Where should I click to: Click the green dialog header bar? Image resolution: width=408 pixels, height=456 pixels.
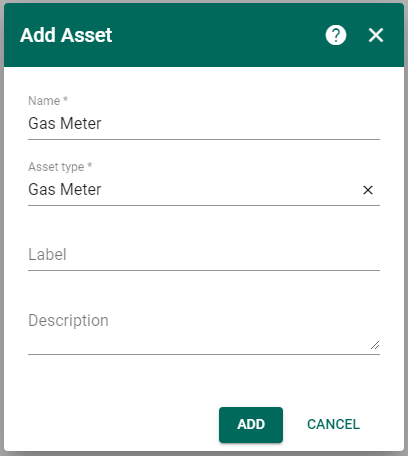tap(204, 35)
